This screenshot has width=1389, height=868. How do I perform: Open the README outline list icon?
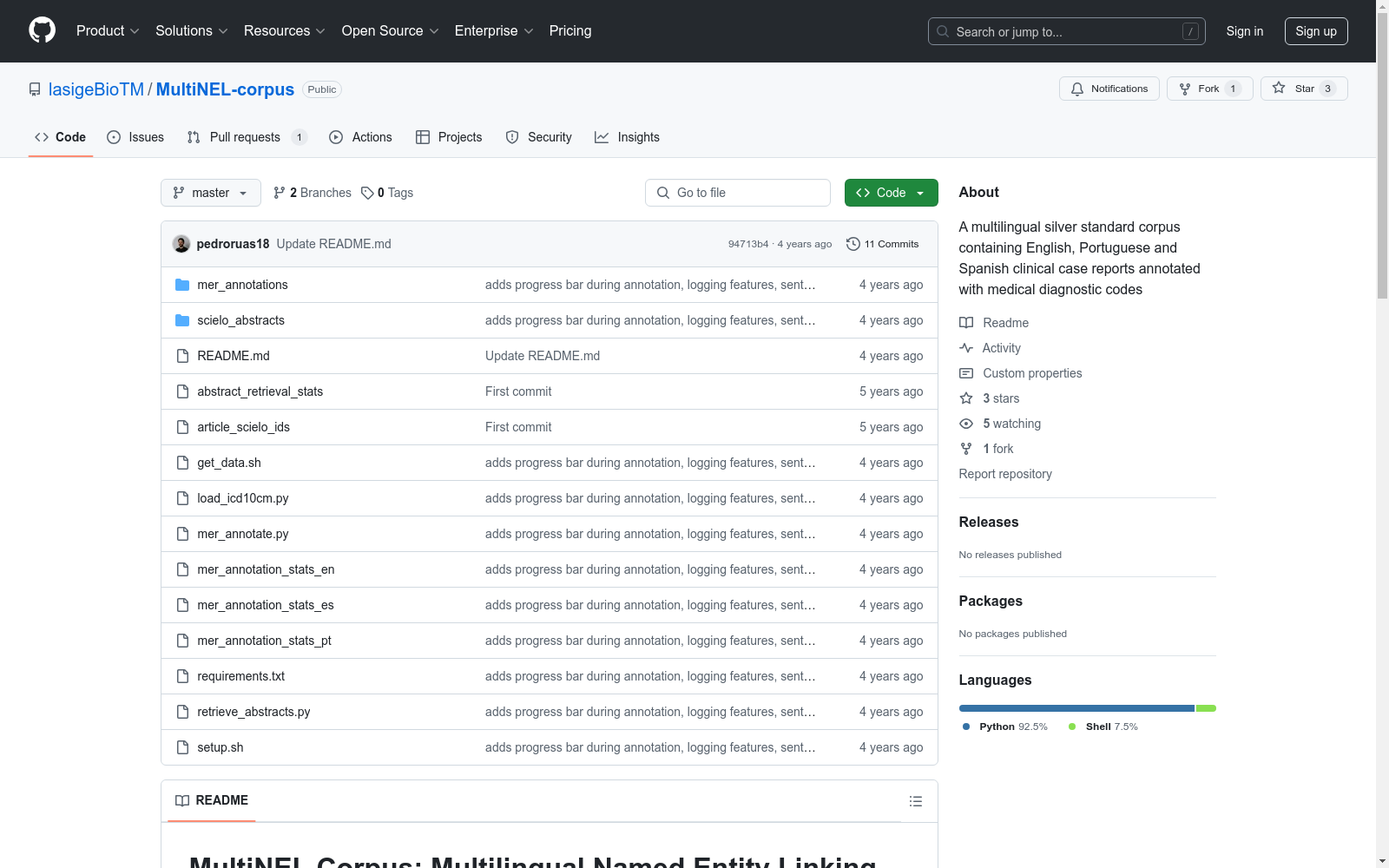pos(915,801)
